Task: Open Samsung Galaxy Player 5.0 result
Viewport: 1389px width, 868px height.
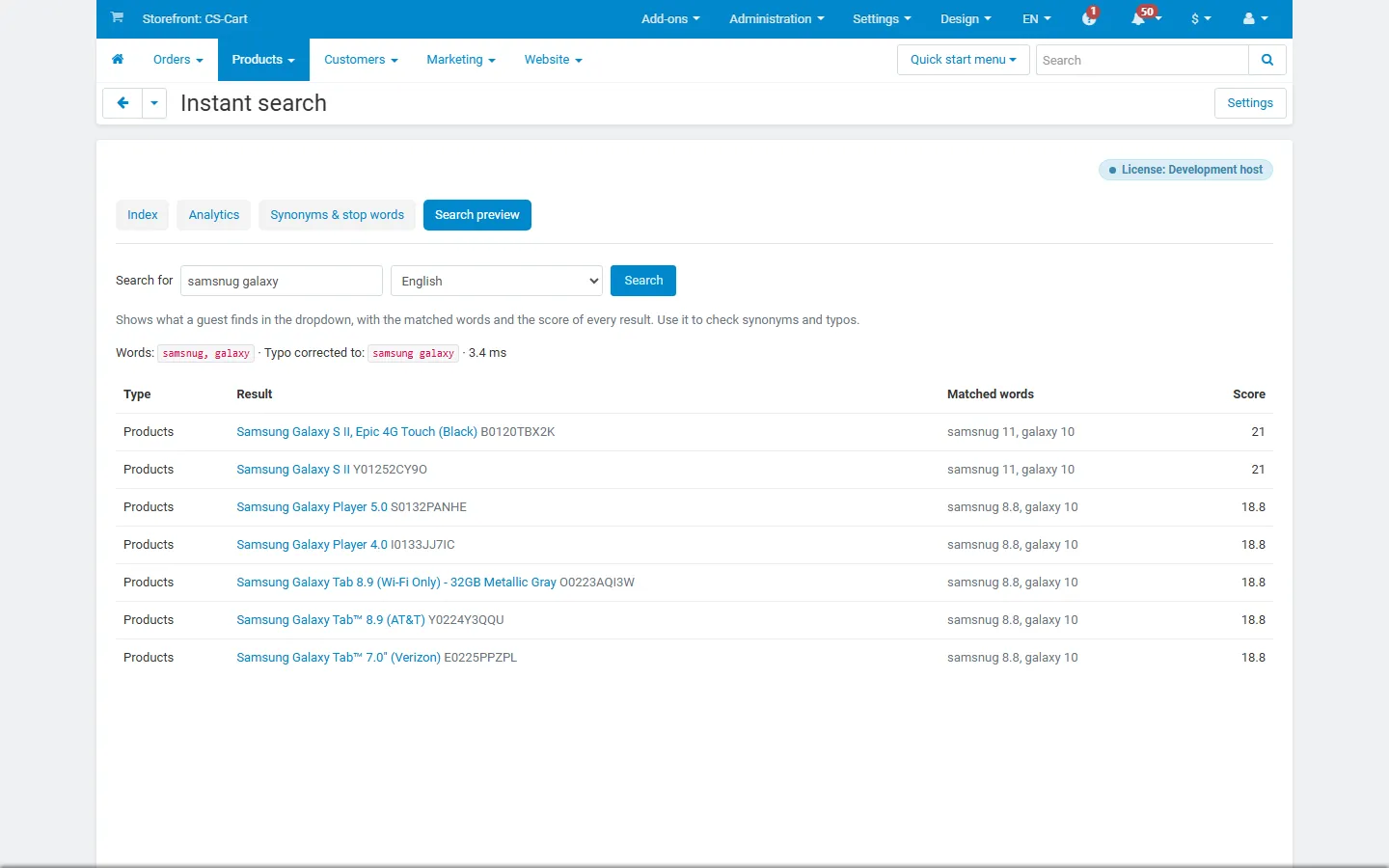Action: point(312,507)
